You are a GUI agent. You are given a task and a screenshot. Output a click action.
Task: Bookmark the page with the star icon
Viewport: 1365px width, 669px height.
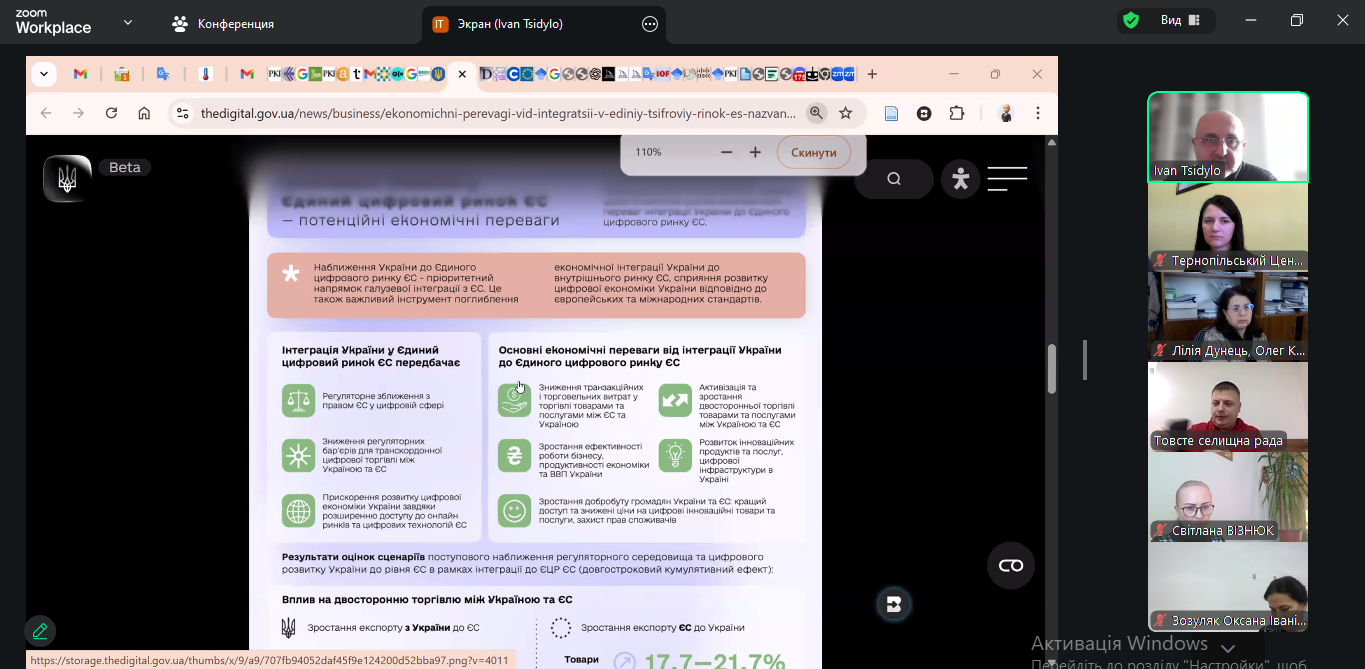tap(846, 113)
